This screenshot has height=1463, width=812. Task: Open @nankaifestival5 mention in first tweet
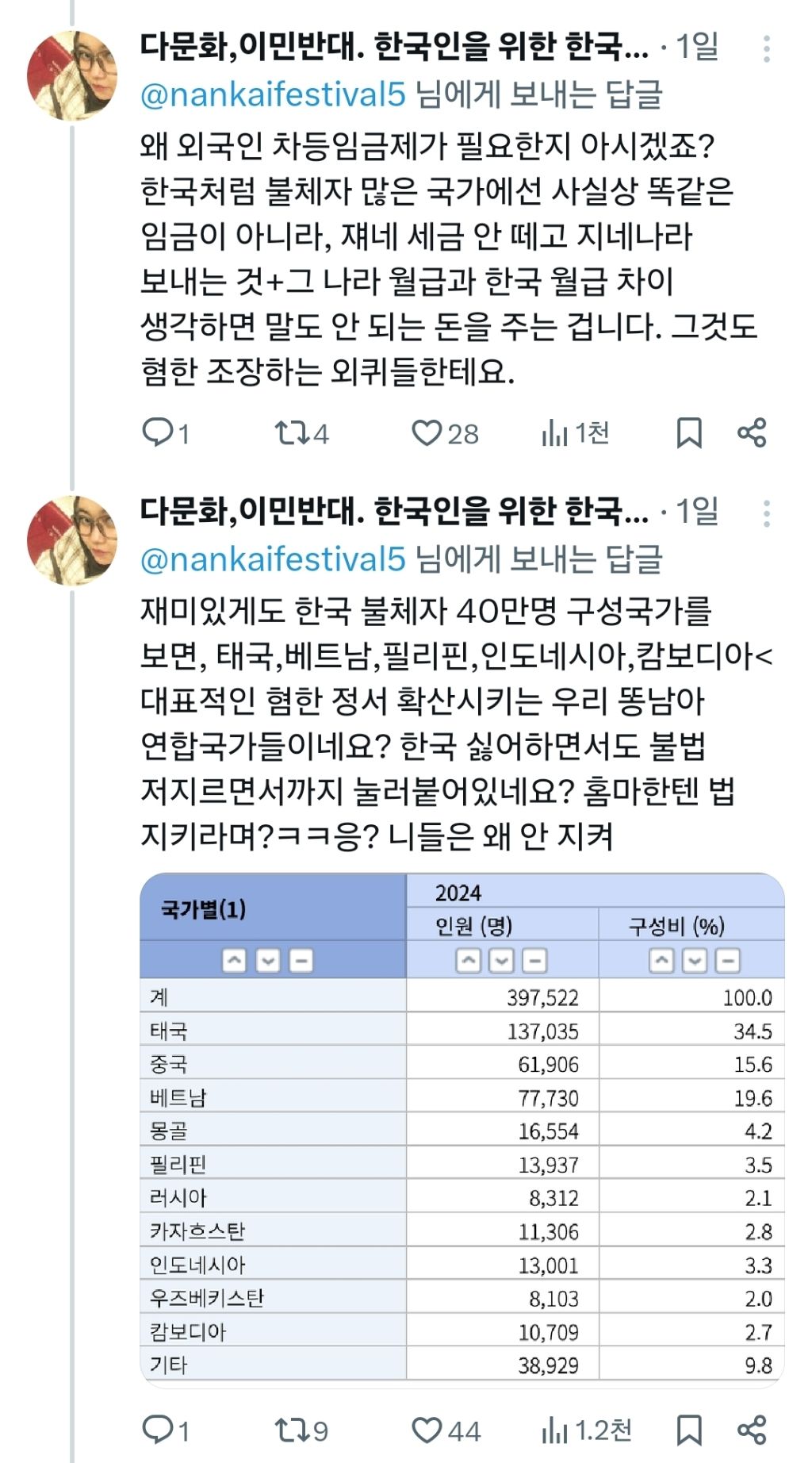click(x=273, y=95)
